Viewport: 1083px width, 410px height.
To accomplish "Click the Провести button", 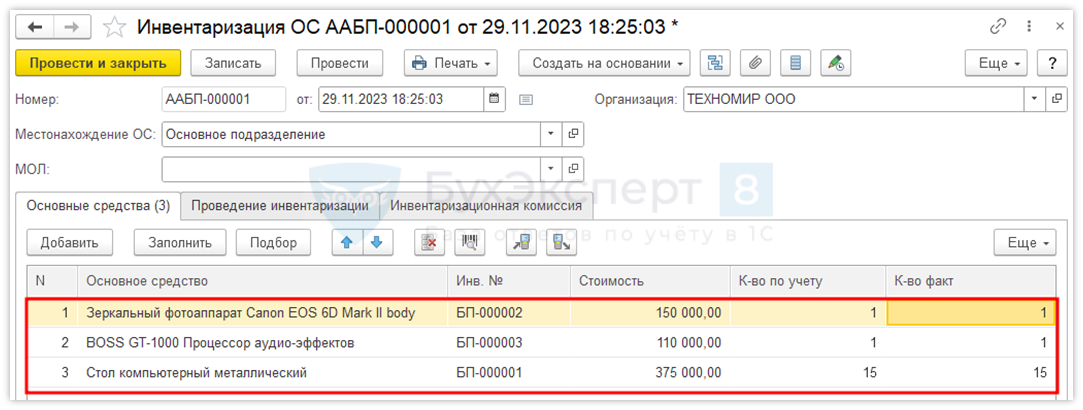I will pos(339,63).
